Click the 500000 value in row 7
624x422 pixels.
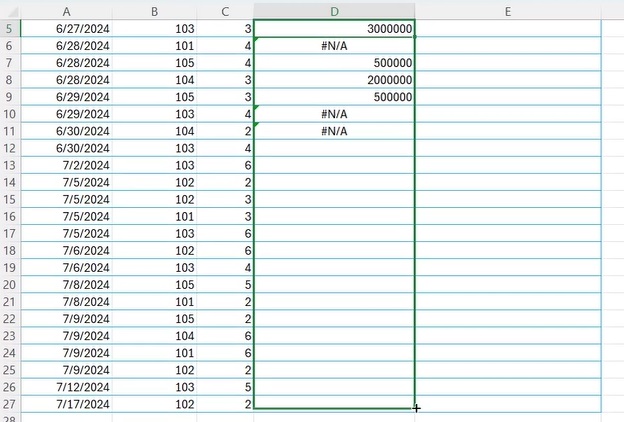click(x=334, y=63)
